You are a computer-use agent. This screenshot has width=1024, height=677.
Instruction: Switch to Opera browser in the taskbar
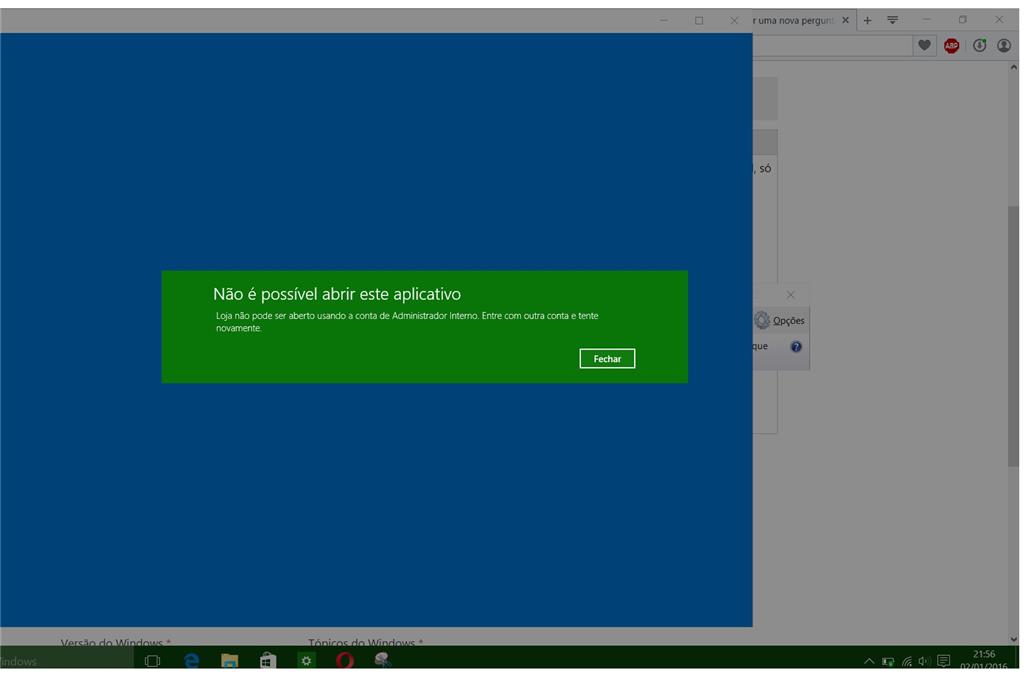click(345, 661)
